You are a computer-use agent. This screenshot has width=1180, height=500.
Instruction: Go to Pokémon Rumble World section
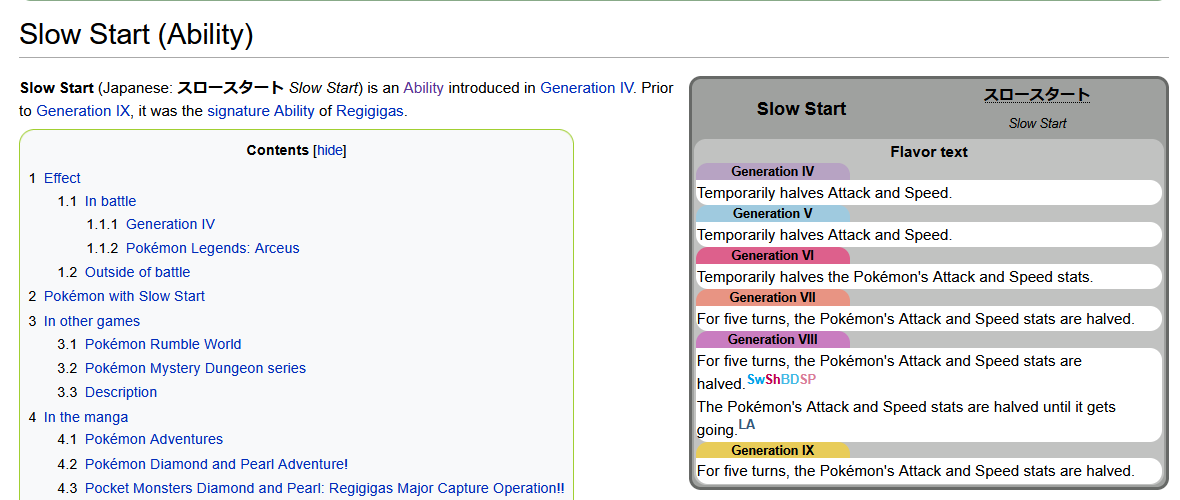pyautogui.click(x=163, y=344)
